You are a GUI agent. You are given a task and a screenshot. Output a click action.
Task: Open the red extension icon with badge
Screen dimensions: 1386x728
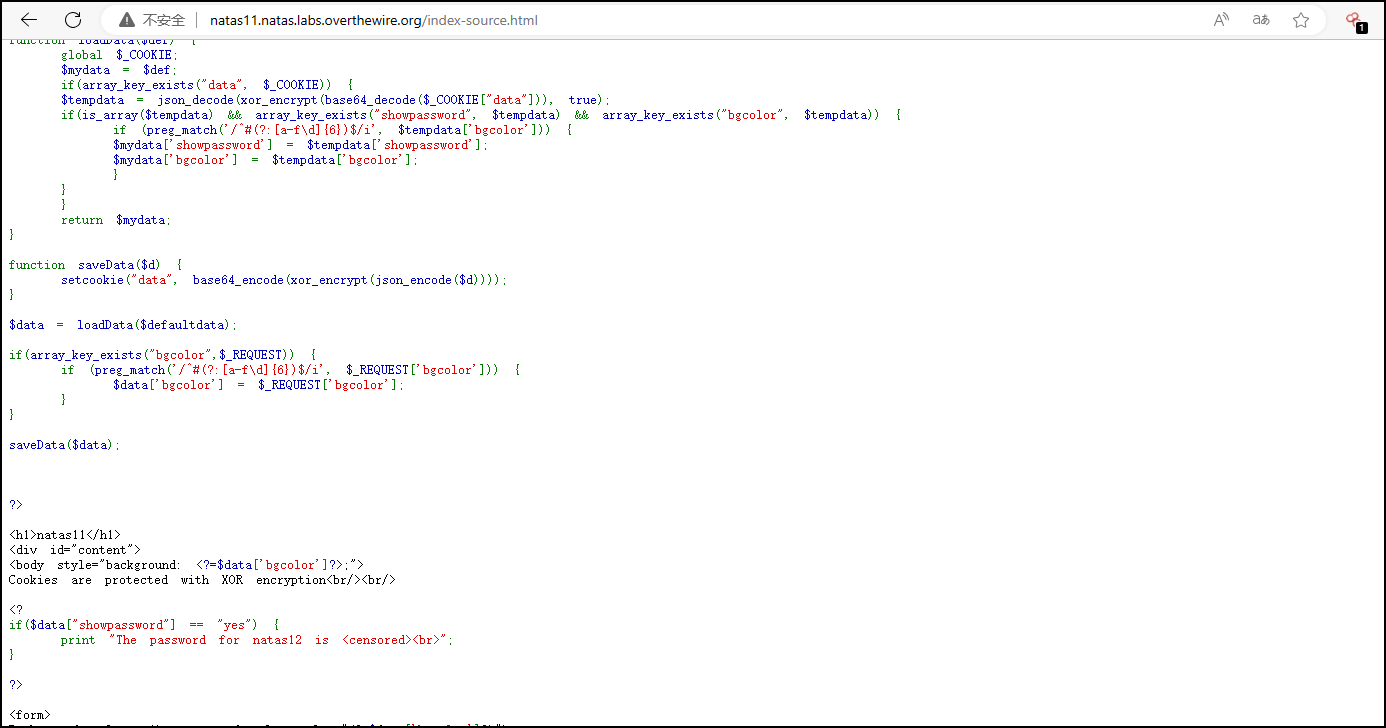pos(1353,20)
